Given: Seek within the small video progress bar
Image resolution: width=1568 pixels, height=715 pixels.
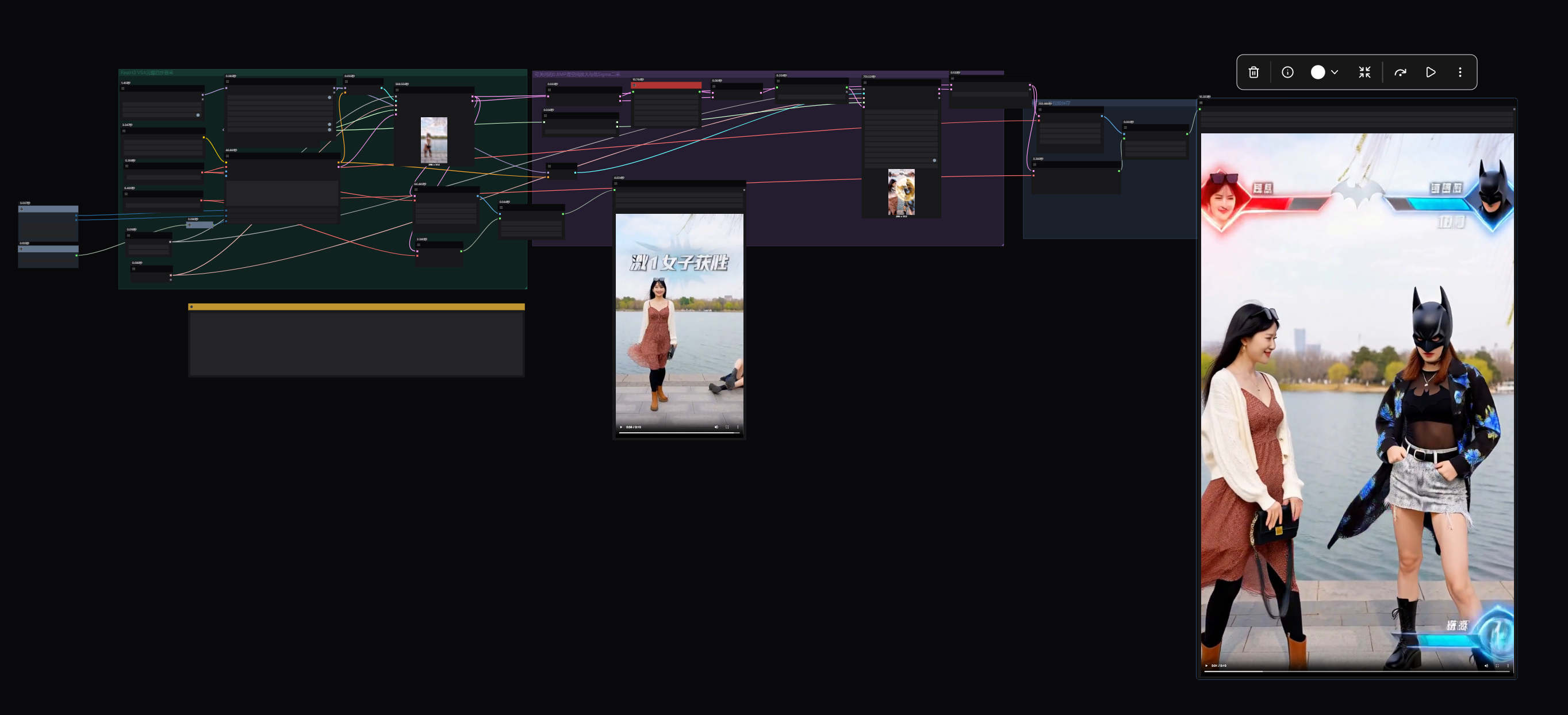Looking at the screenshot, I should (x=679, y=433).
